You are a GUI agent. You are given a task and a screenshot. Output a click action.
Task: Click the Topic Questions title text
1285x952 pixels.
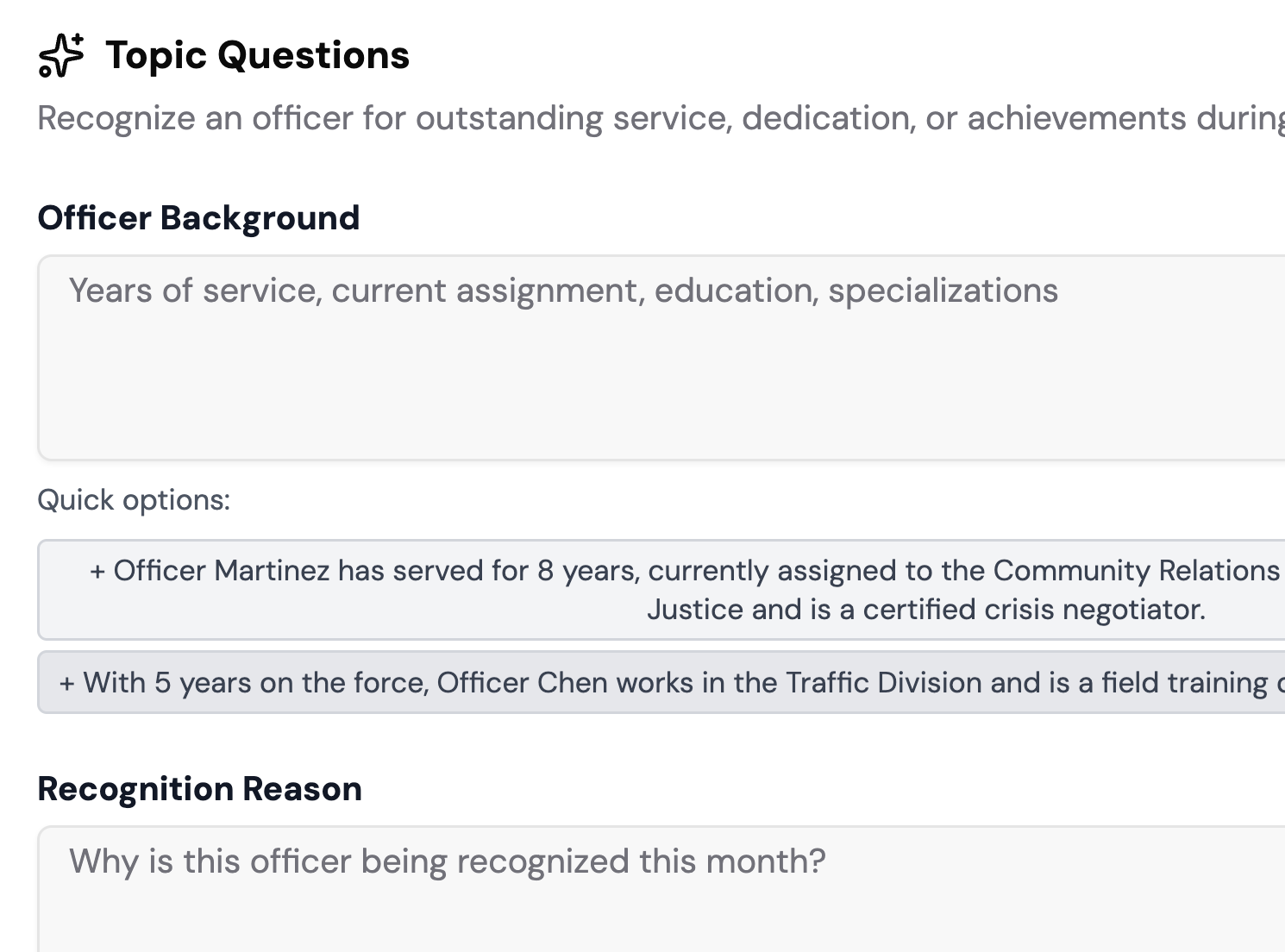(x=257, y=54)
